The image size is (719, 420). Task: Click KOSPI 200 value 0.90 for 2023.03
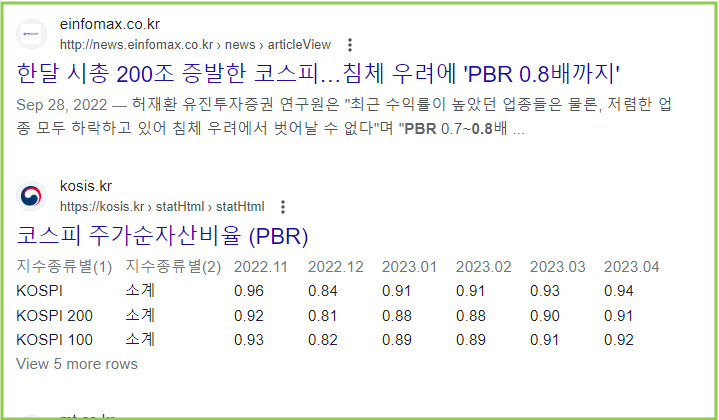pos(545,315)
